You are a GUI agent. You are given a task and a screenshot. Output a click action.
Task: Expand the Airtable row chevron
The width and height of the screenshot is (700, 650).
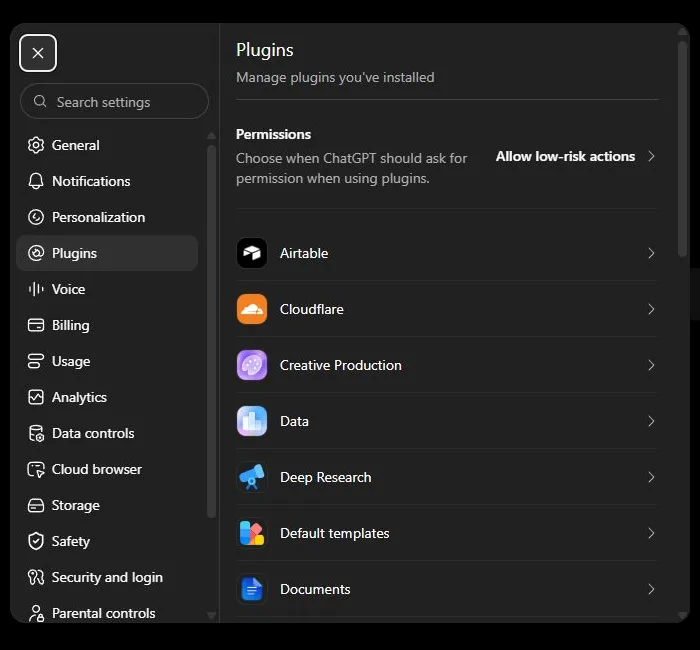click(651, 253)
